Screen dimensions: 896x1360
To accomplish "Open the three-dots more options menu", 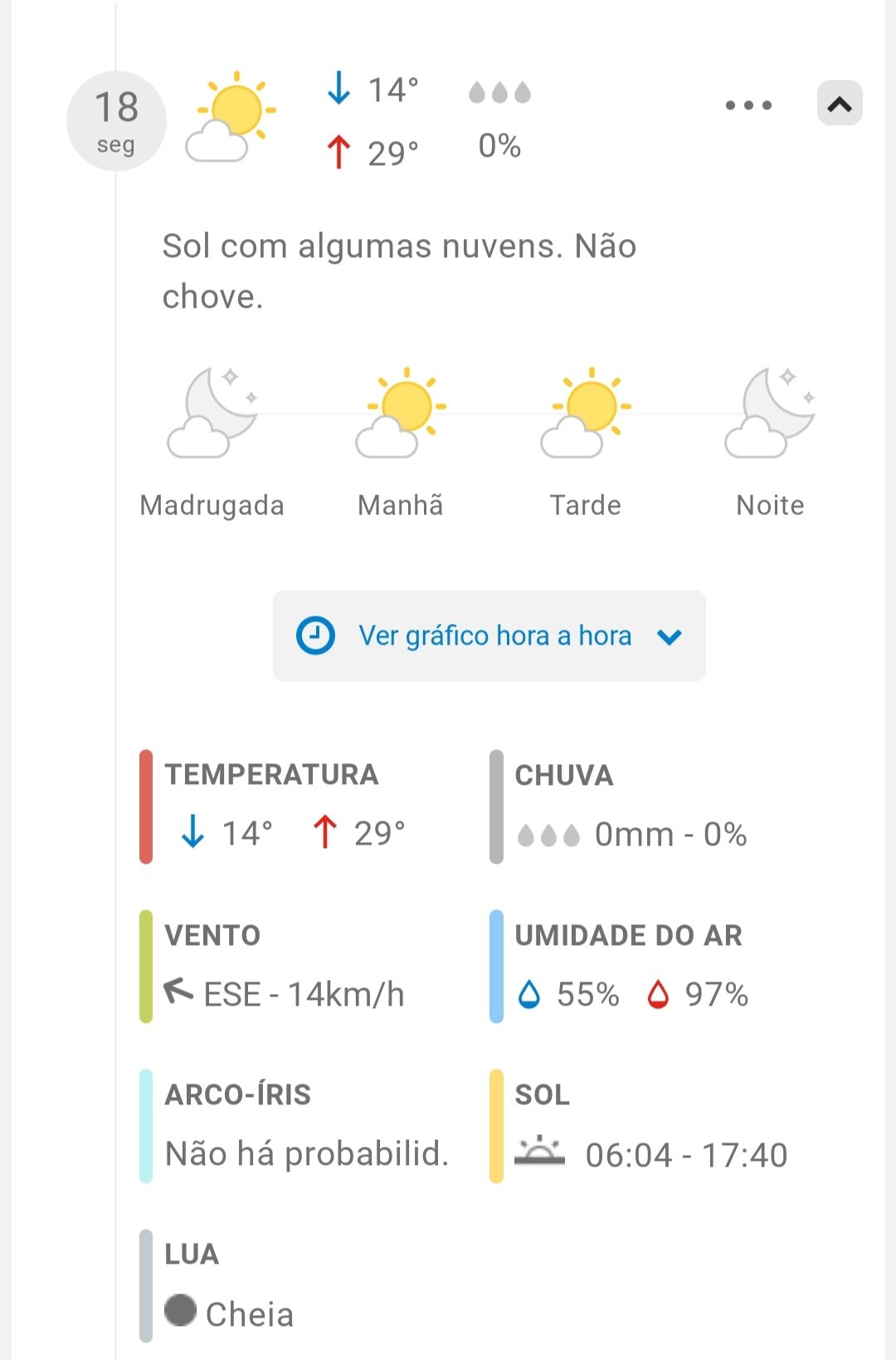I will pos(748,105).
